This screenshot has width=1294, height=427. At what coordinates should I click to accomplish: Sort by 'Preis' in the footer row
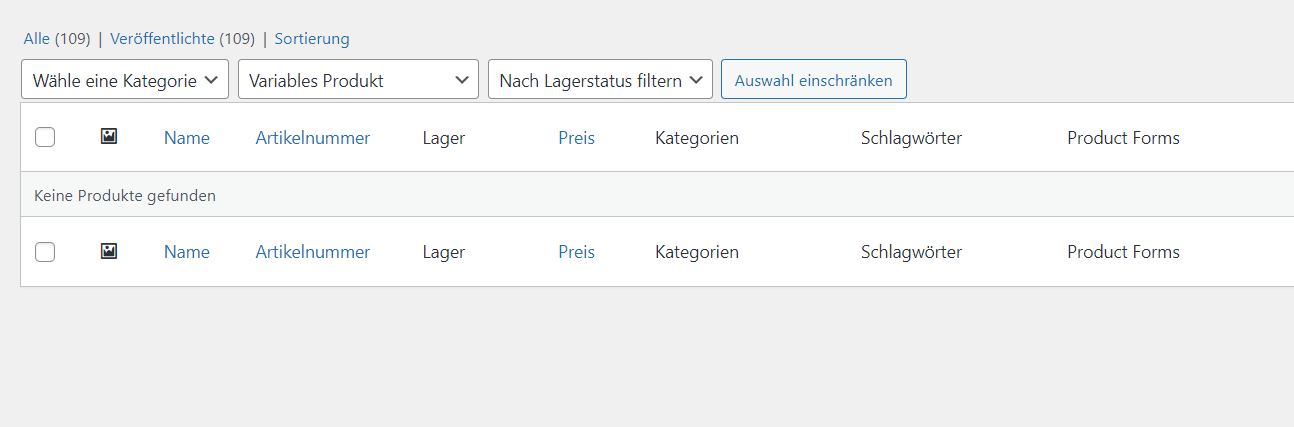576,252
